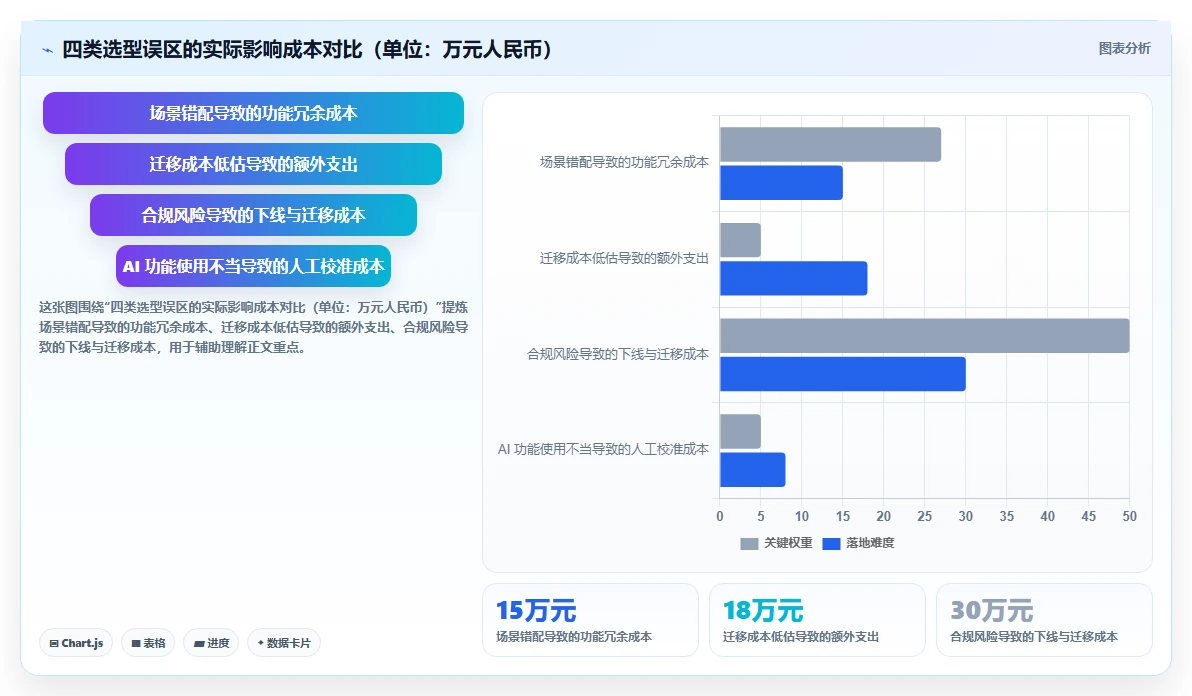
Task: Click the gray bar for 迁移成本低估导致的额外支出
Action: pyautogui.click(x=740, y=240)
